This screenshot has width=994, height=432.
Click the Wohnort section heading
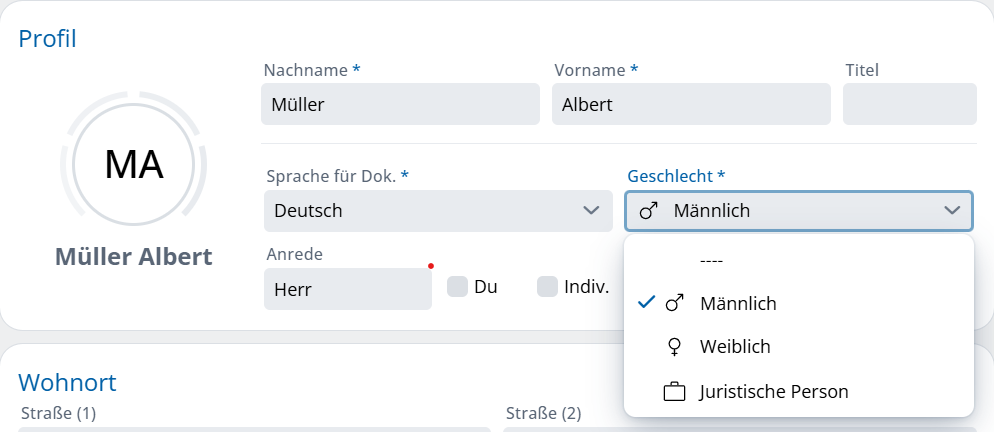67,382
